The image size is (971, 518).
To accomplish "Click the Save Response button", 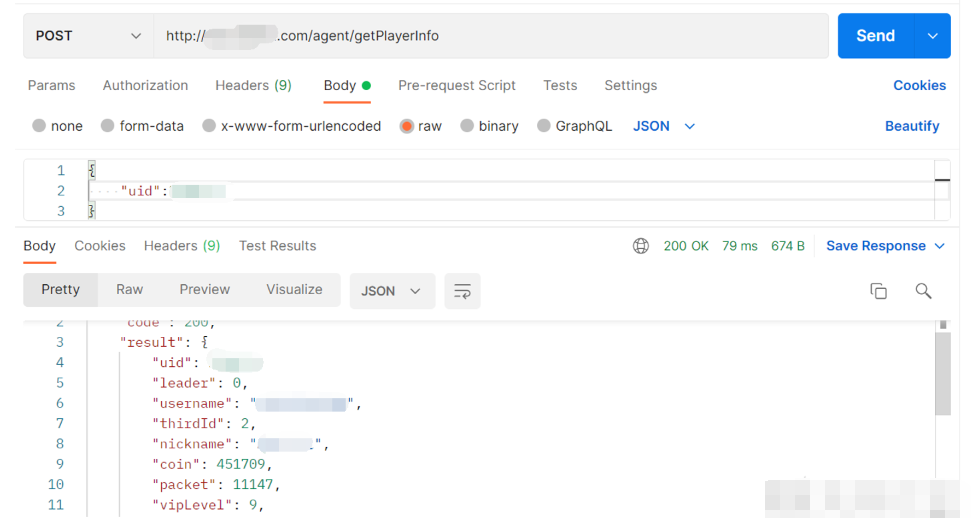I will tap(876, 246).
